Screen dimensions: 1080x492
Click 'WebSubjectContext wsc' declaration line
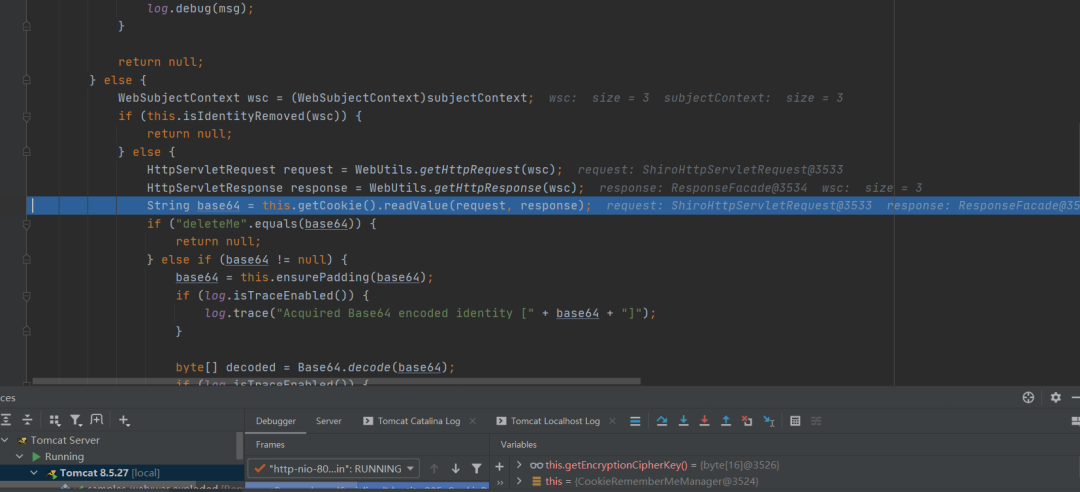coord(326,98)
